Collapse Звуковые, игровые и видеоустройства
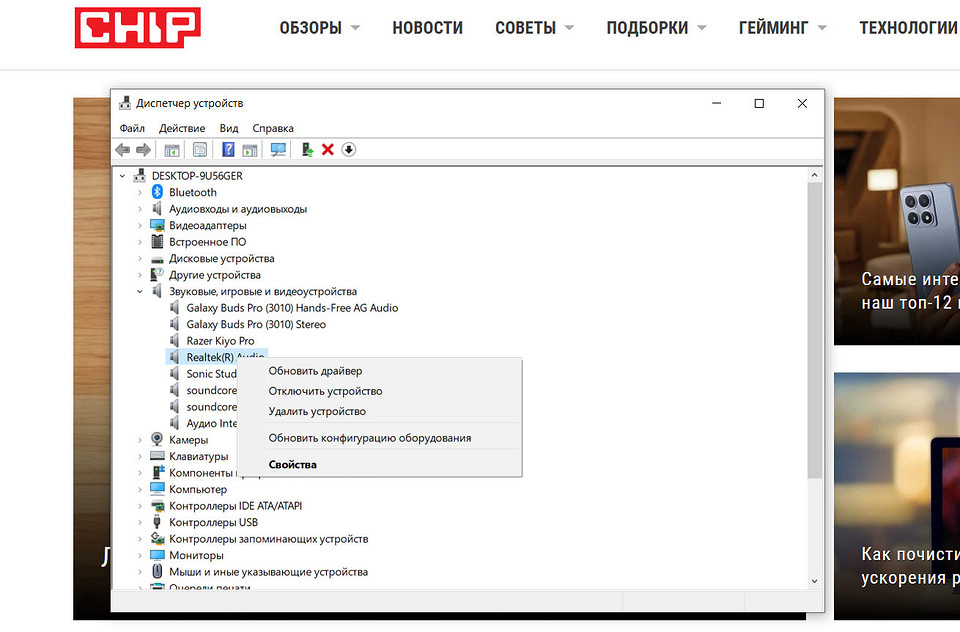960x632 pixels. [140, 291]
